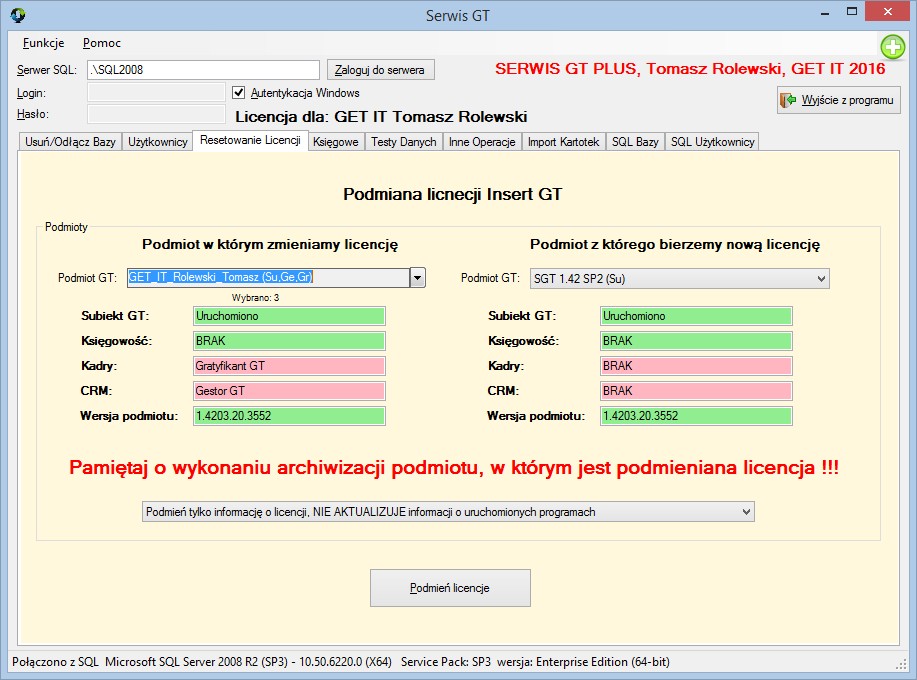Switch to Import Kartotek tab
The width and height of the screenshot is (917, 680).
pyautogui.click(x=563, y=142)
